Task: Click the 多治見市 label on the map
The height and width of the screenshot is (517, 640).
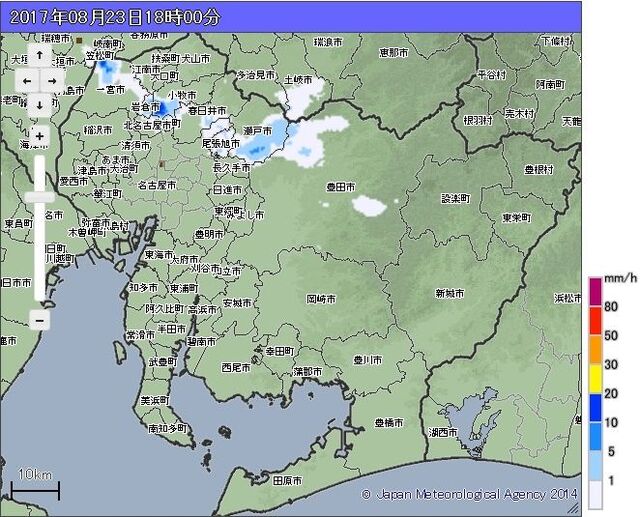Action: [x=256, y=75]
